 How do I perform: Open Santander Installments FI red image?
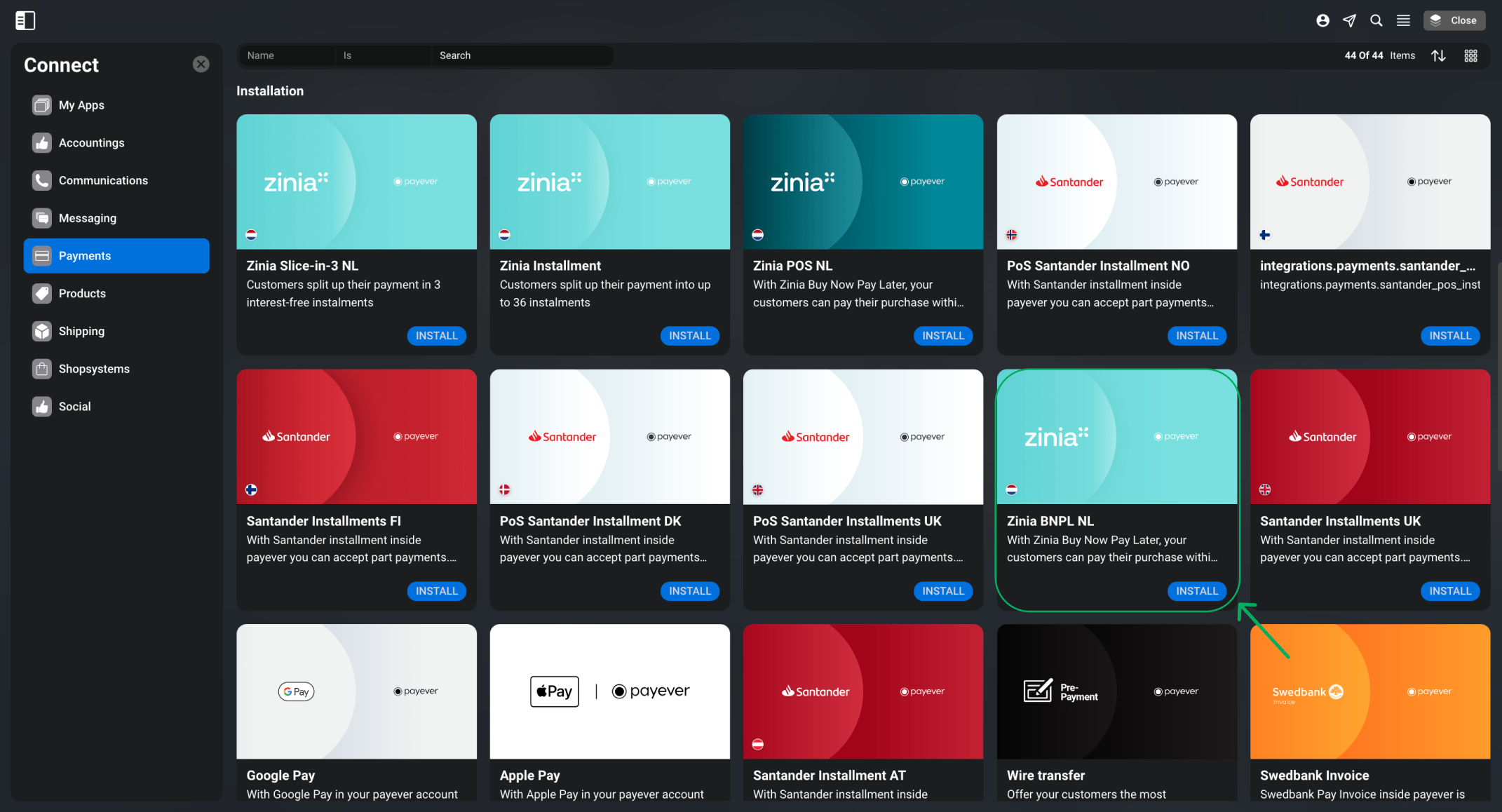click(x=356, y=437)
